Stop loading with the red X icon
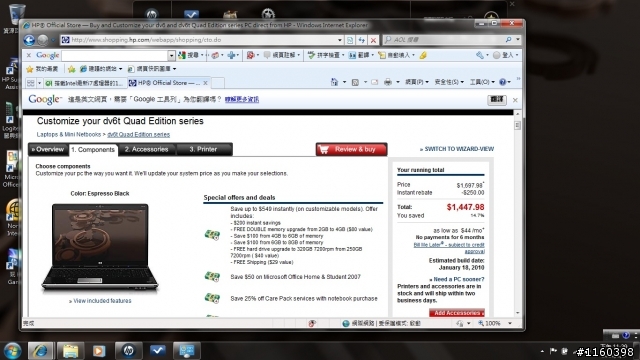The height and width of the screenshot is (360, 640). point(373,40)
